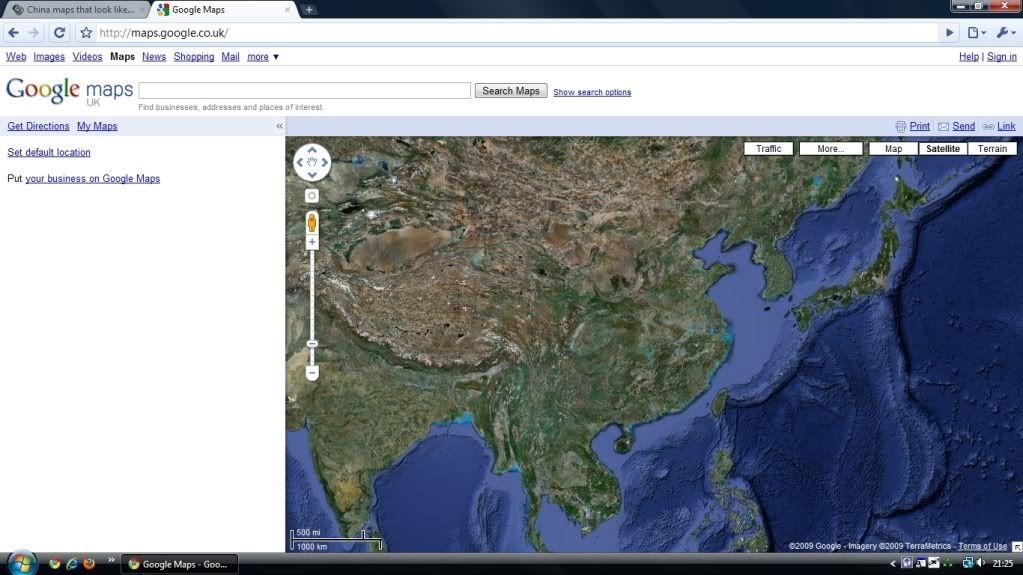1023x575 pixels.
Task: Reload the page with browser refresh icon
Action: tap(59, 32)
